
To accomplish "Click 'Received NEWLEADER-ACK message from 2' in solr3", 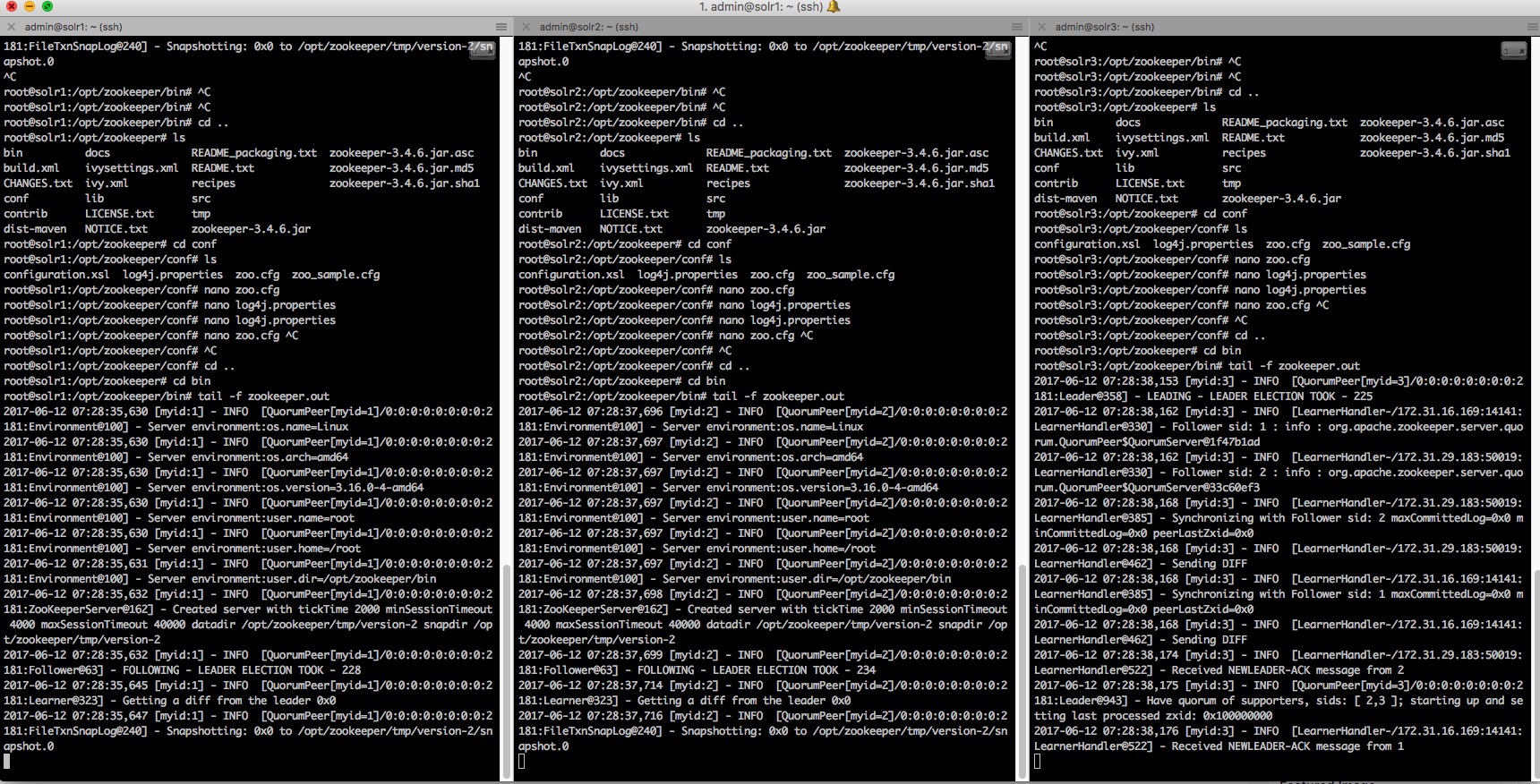I will click(x=1288, y=670).
